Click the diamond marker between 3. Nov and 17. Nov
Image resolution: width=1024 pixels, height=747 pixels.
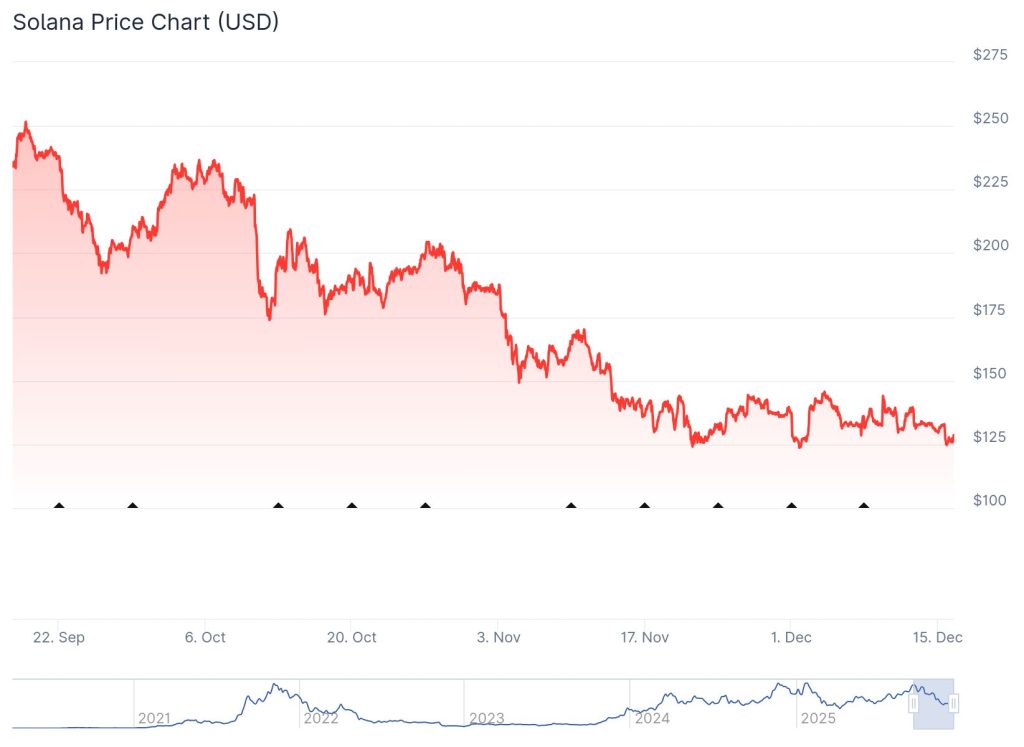[x=571, y=506]
